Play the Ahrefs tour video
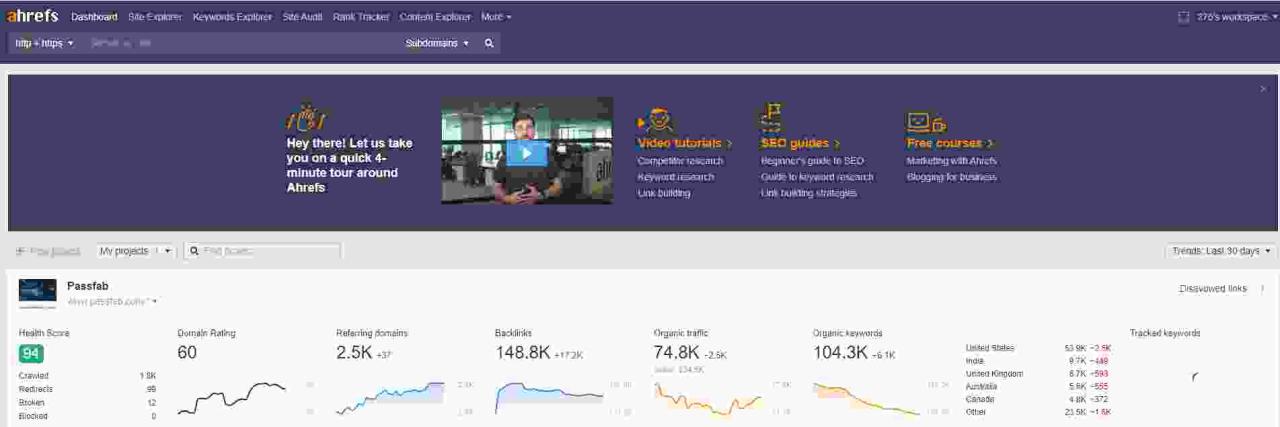This screenshot has width=1280, height=427. click(x=526, y=152)
